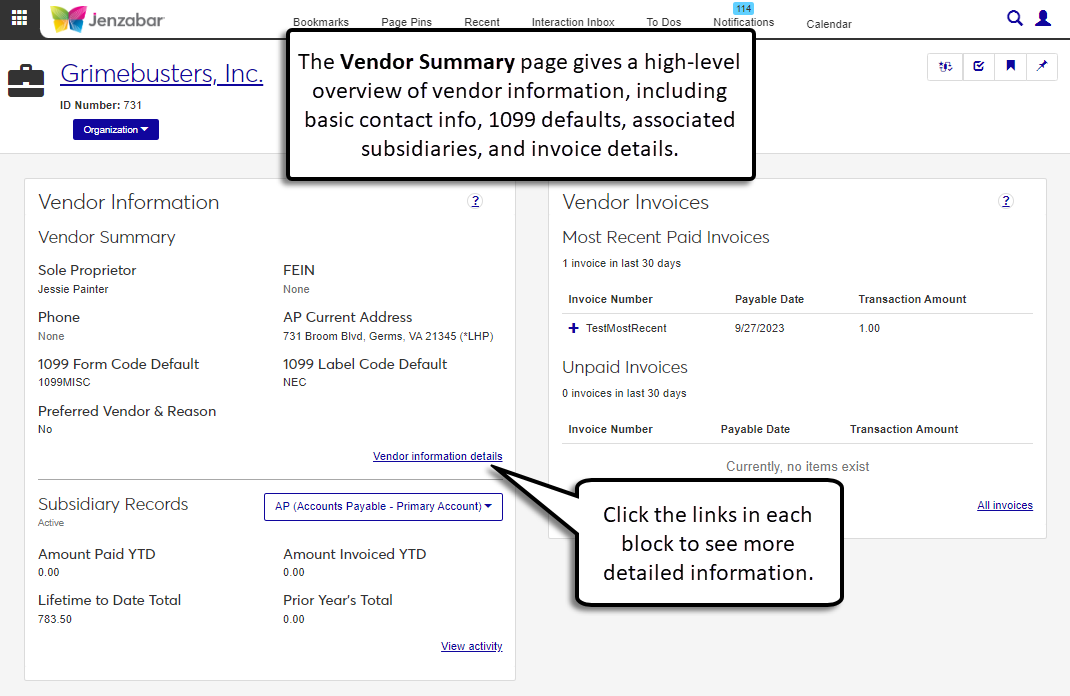Open the AP Accounts Payable subsidiary dropdown
This screenshot has width=1070, height=696.
pyautogui.click(x=384, y=506)
